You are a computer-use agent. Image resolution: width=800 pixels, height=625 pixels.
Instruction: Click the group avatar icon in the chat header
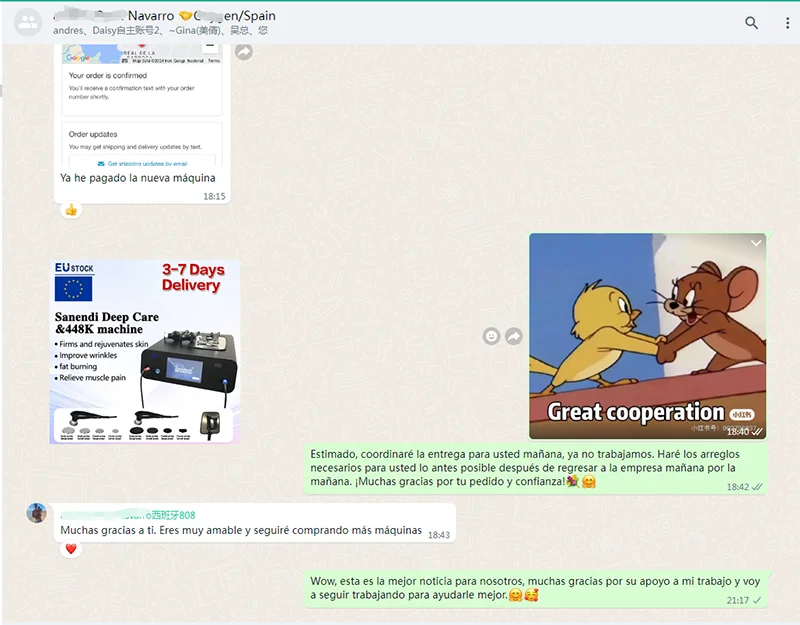pos(28,22)
